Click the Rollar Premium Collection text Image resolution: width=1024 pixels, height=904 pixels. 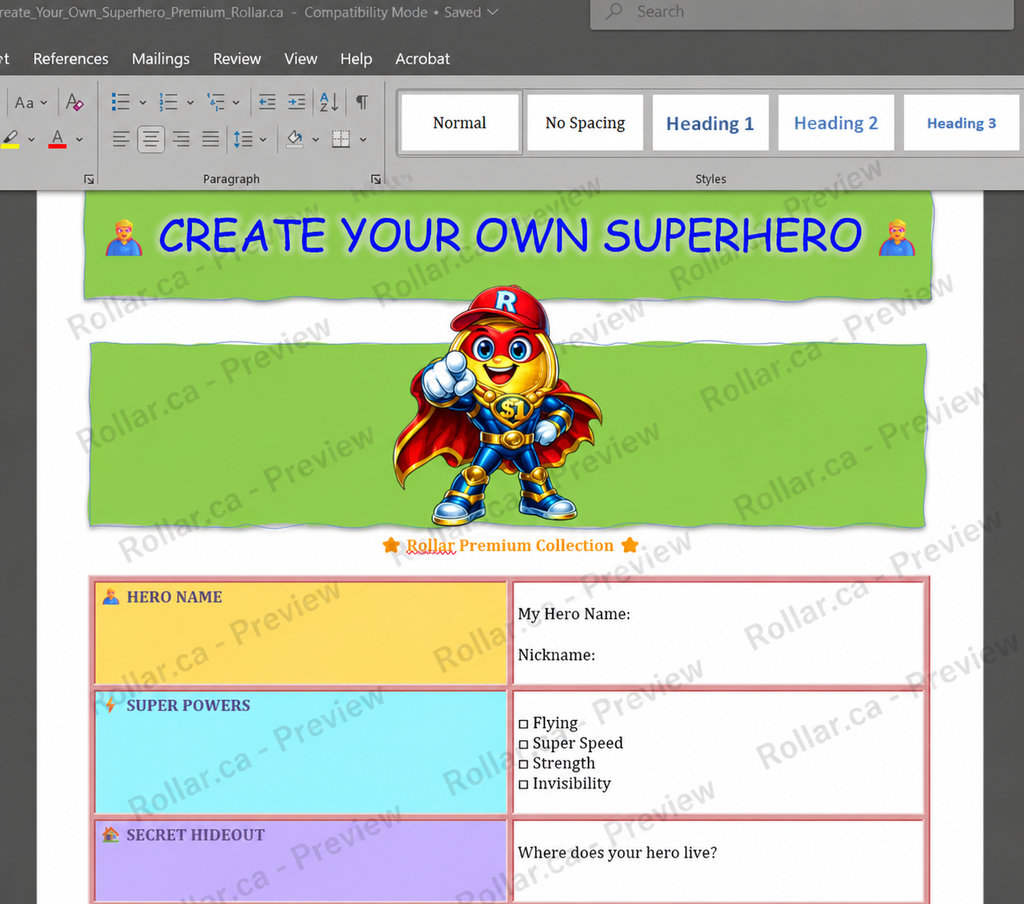pos(510,545)
